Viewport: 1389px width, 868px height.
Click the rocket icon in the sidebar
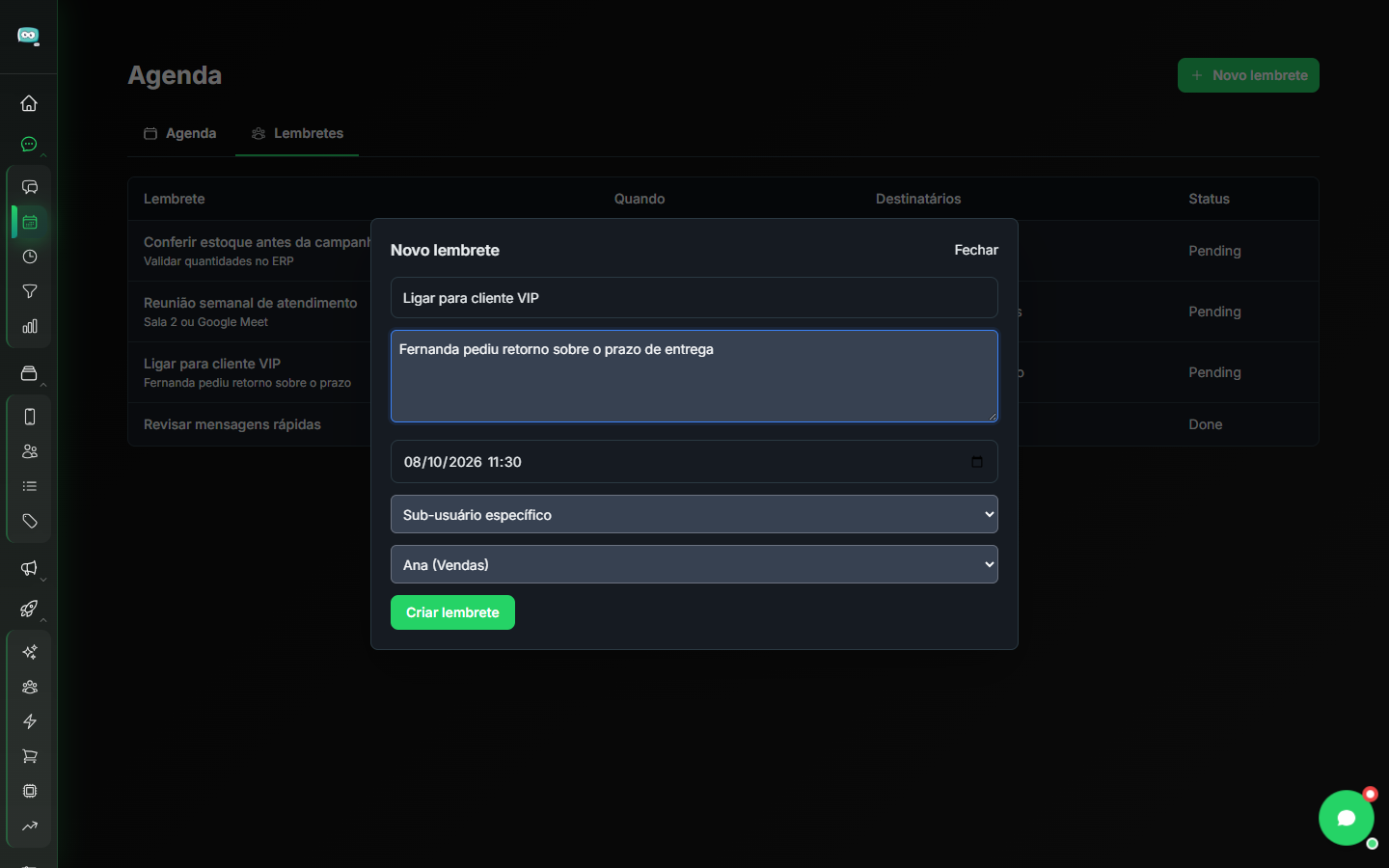pyautogui.click(x=29, y=609)
